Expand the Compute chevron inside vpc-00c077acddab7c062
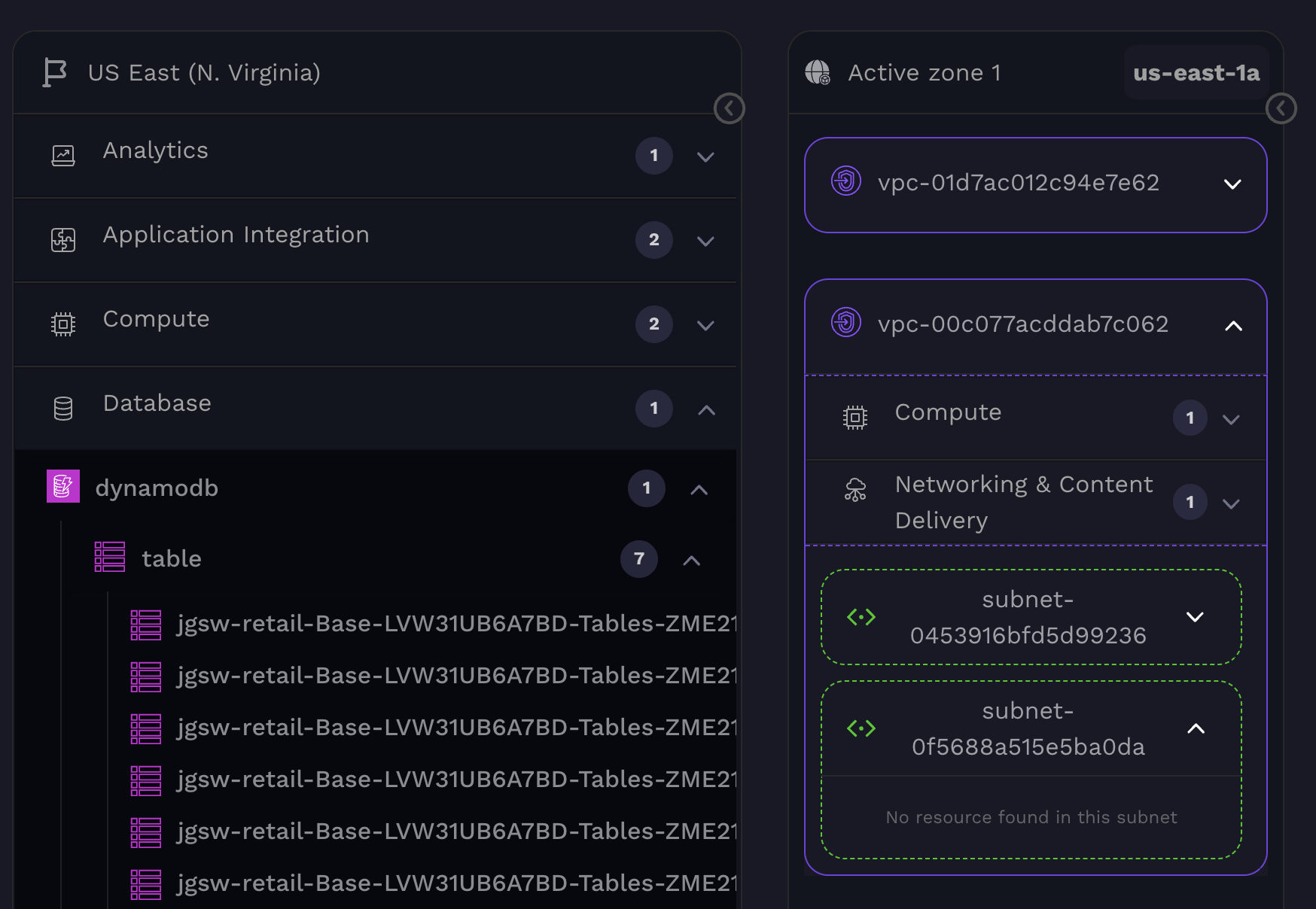1316x909 pixels. pyautogui.click(x=1231, y=419)
